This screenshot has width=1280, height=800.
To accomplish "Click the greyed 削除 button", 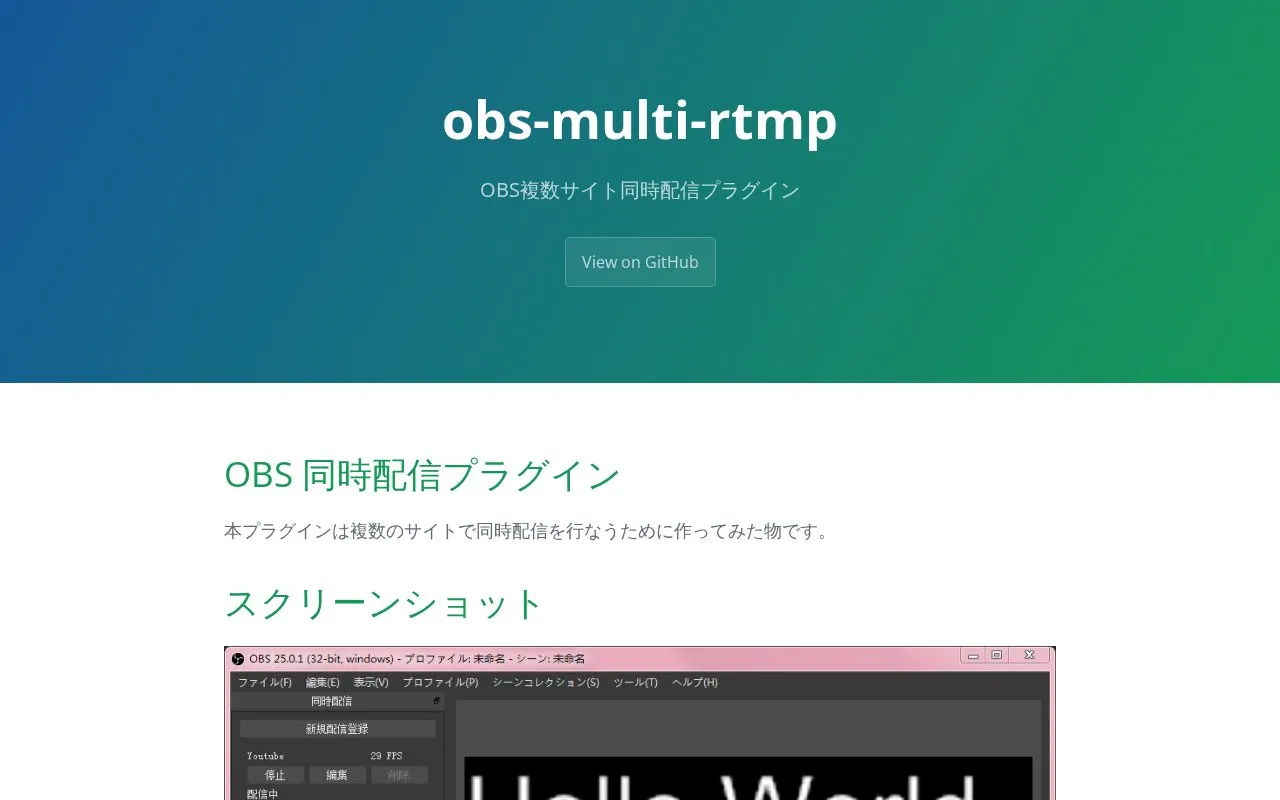I will [399, 775].
